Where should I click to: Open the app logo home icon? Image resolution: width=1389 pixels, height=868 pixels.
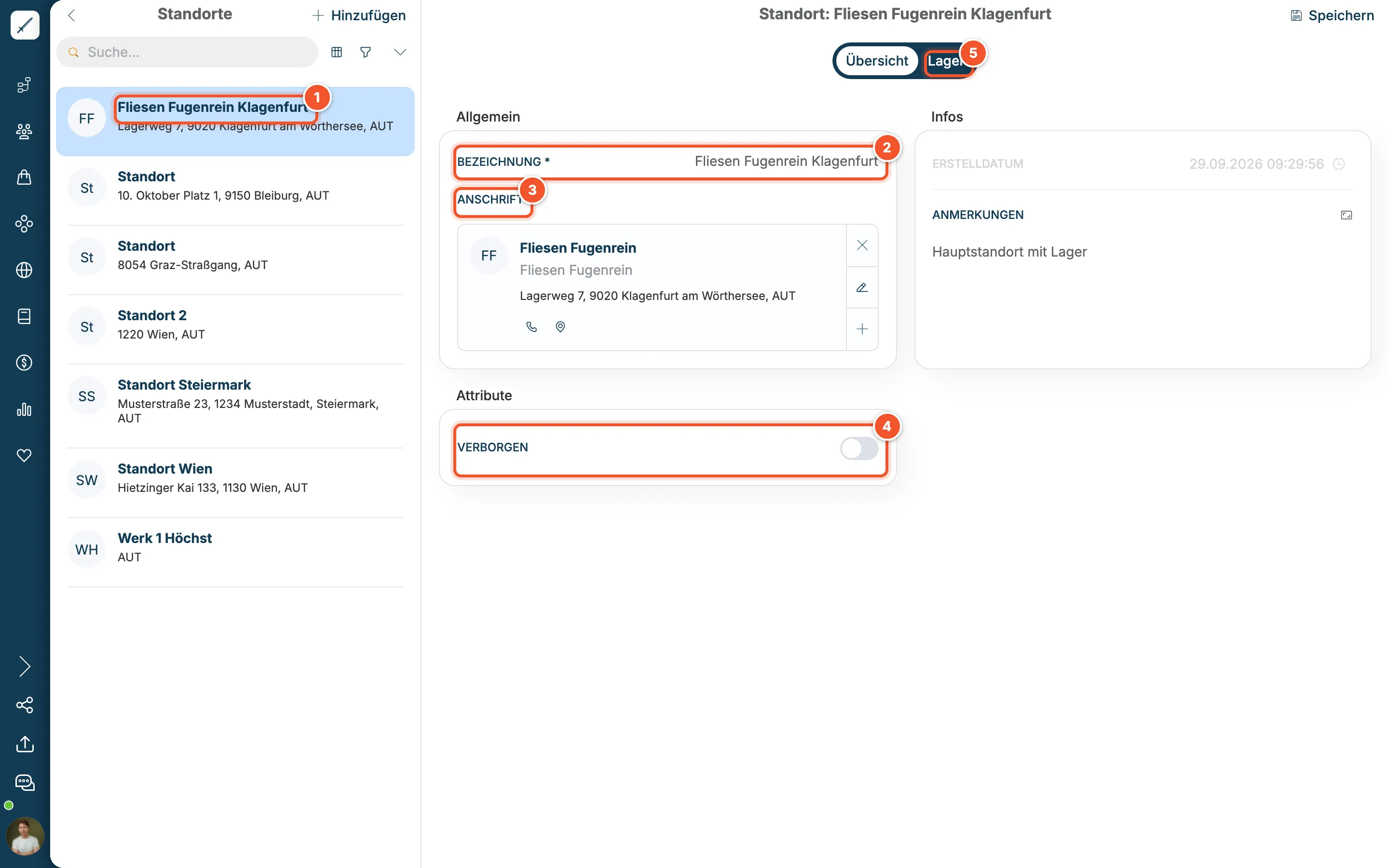tap(25, 25)
